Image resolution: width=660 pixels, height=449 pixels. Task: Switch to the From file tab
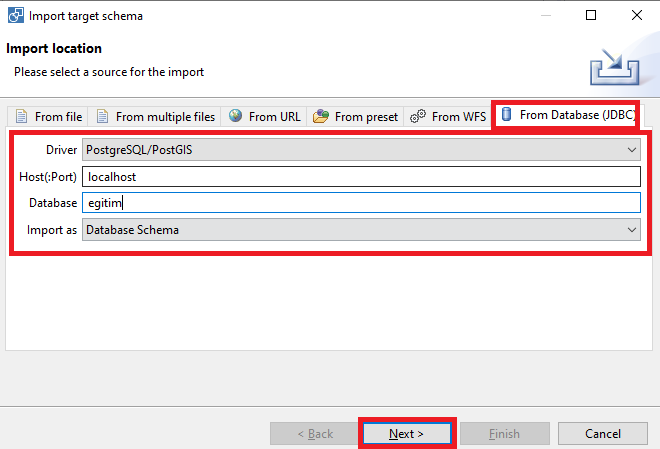pyautogui.click(x=48, y=117)
